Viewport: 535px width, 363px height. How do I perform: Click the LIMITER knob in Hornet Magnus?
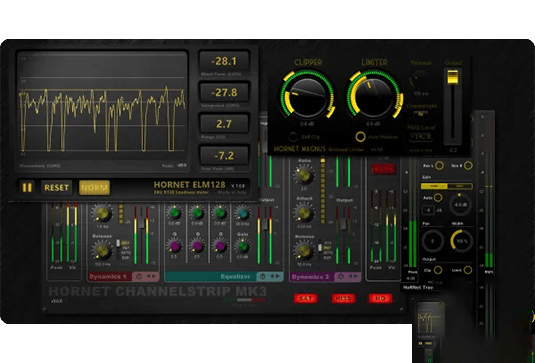coord(374,97)
